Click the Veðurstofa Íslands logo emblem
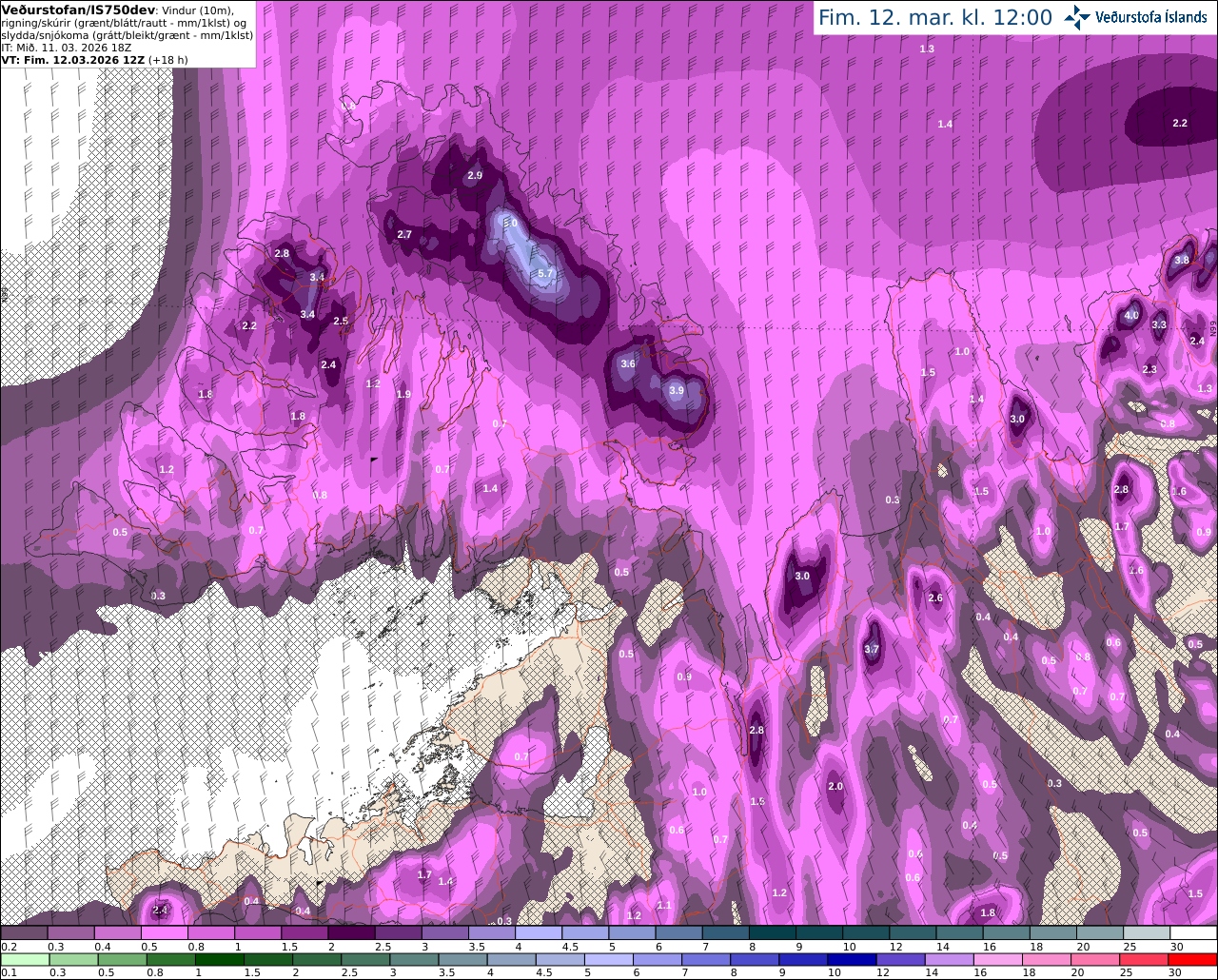 pyautogui.click(x=1076, y=16)
